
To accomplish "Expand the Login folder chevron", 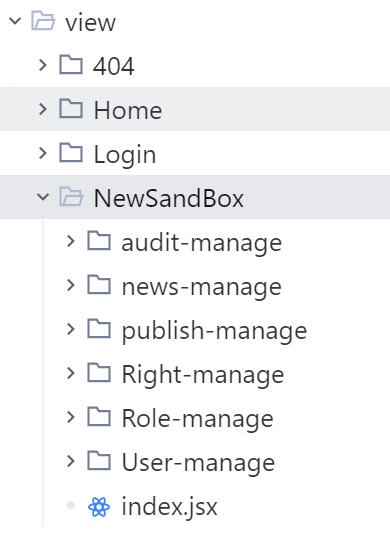I will [x=43, y=153].
